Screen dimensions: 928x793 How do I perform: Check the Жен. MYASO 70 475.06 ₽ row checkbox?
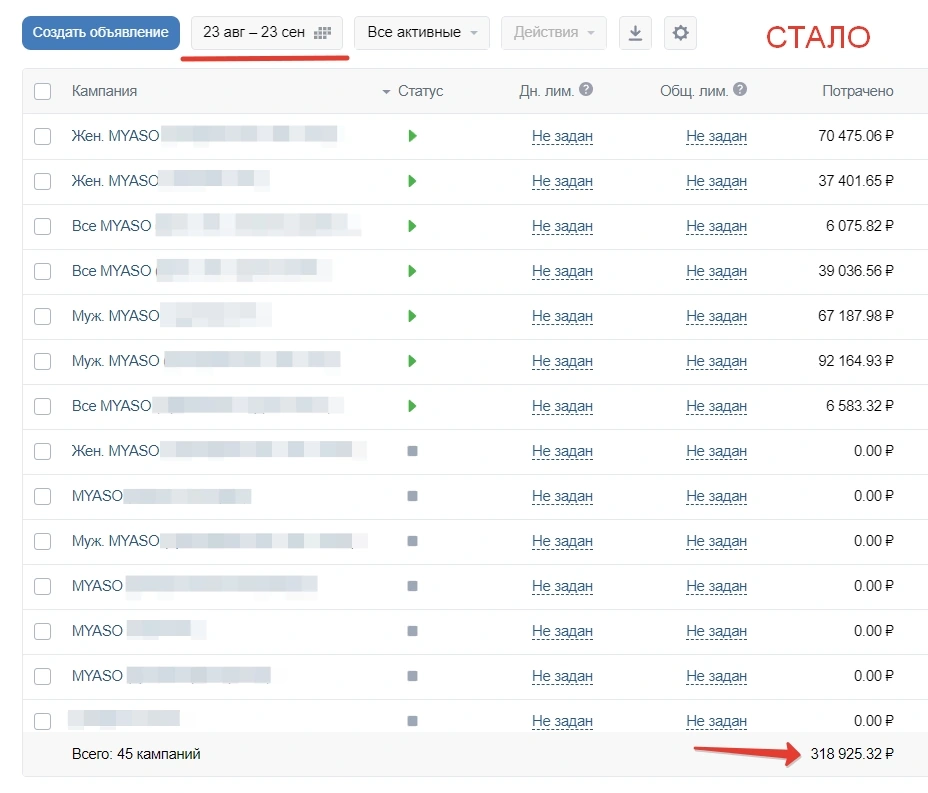point(43,136)
